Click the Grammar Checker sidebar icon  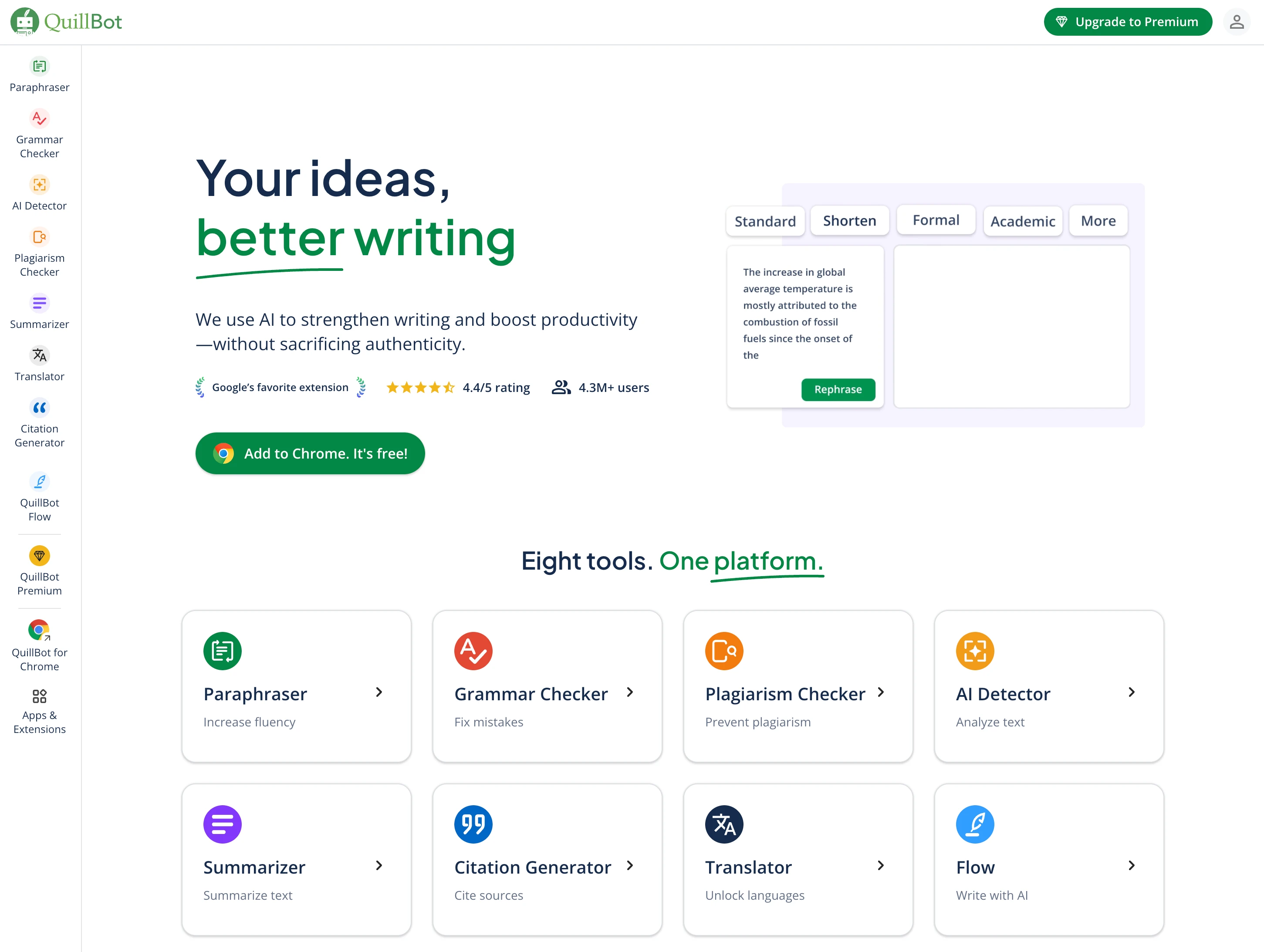(40, 119)
